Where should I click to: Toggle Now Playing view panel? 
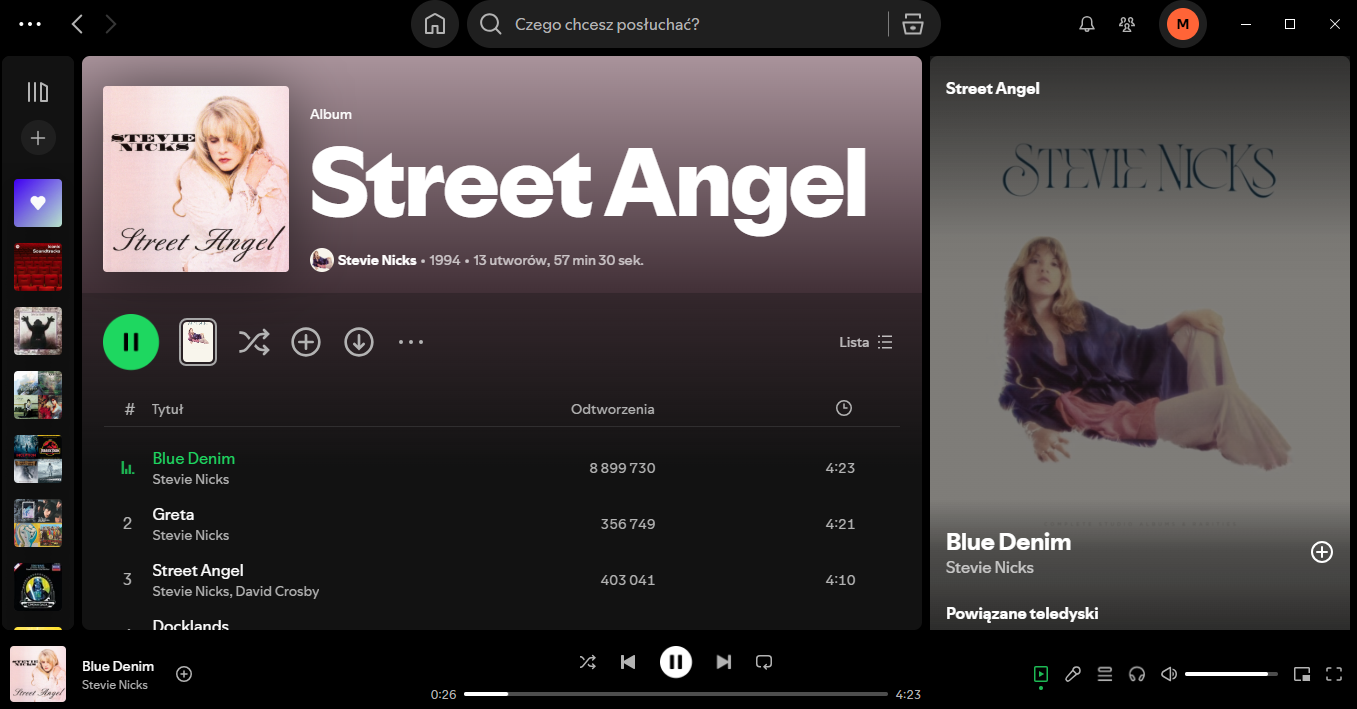click(1041, 674)
